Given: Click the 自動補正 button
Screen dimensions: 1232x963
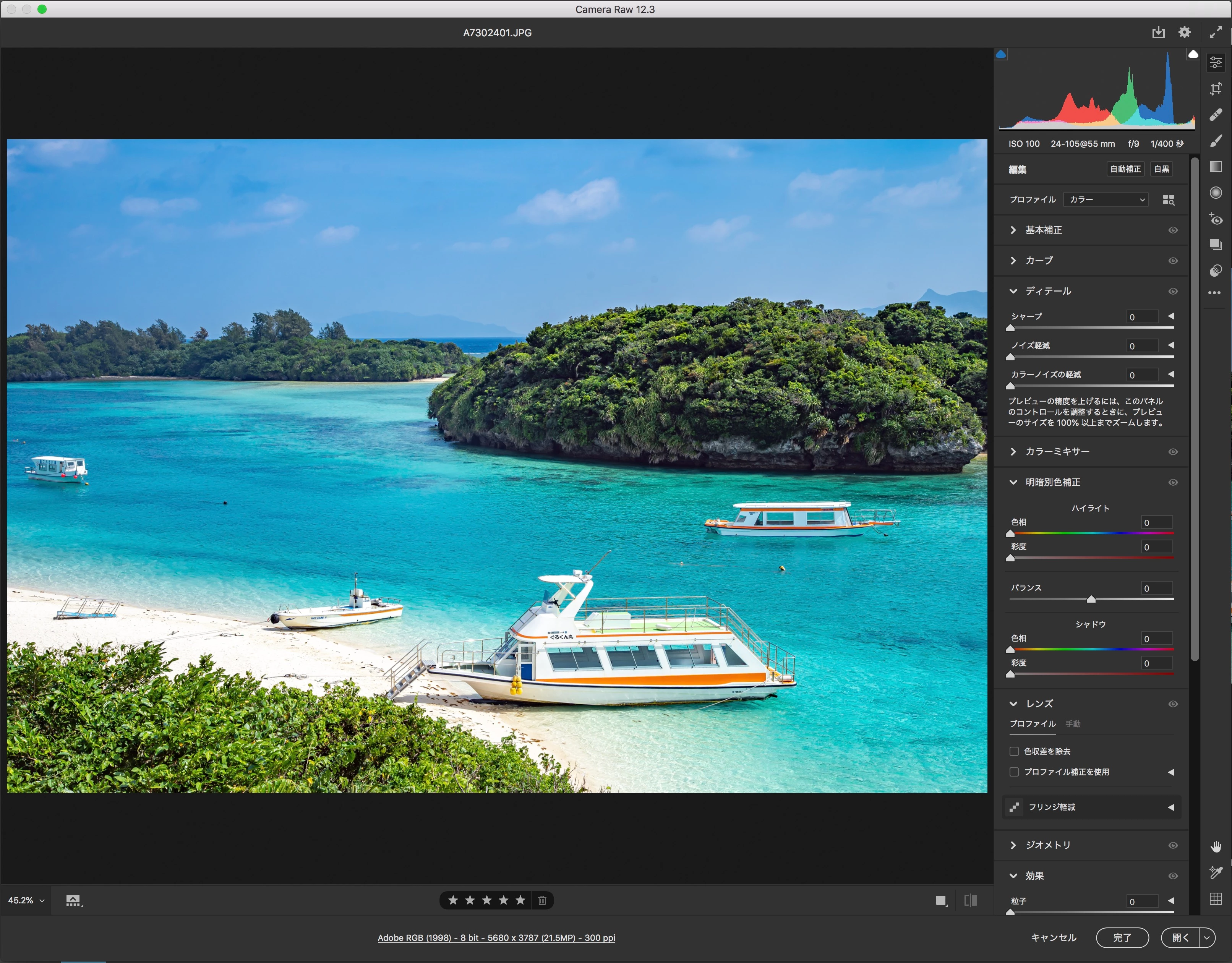Looking at the screenshot, I should [x=1125, y=169].
